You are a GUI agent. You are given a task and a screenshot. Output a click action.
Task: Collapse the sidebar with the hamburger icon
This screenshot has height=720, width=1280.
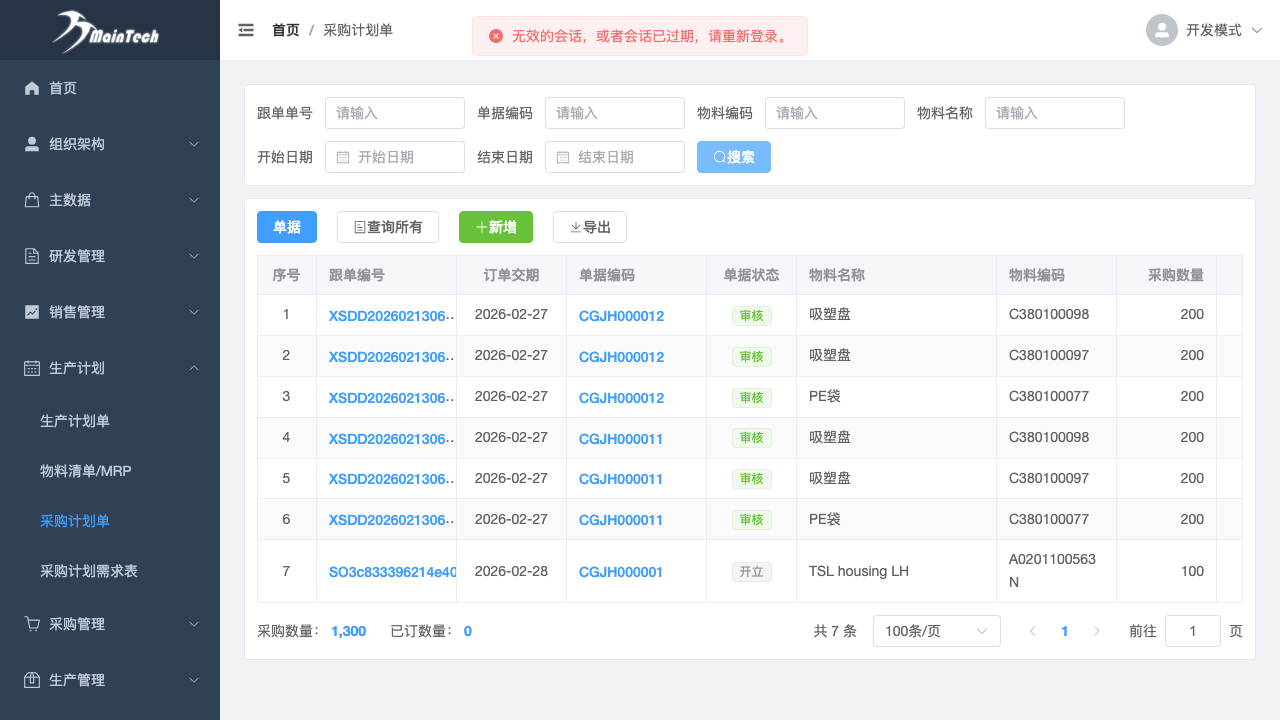click(x=246, y=30)
